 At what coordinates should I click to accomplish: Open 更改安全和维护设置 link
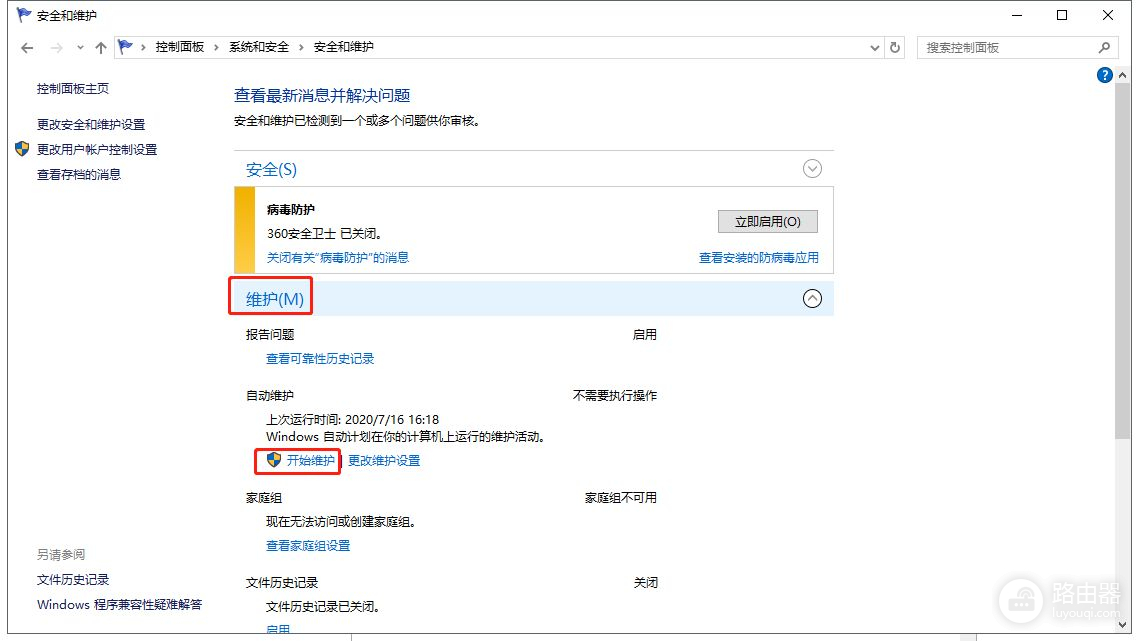[x=91, y=124]
